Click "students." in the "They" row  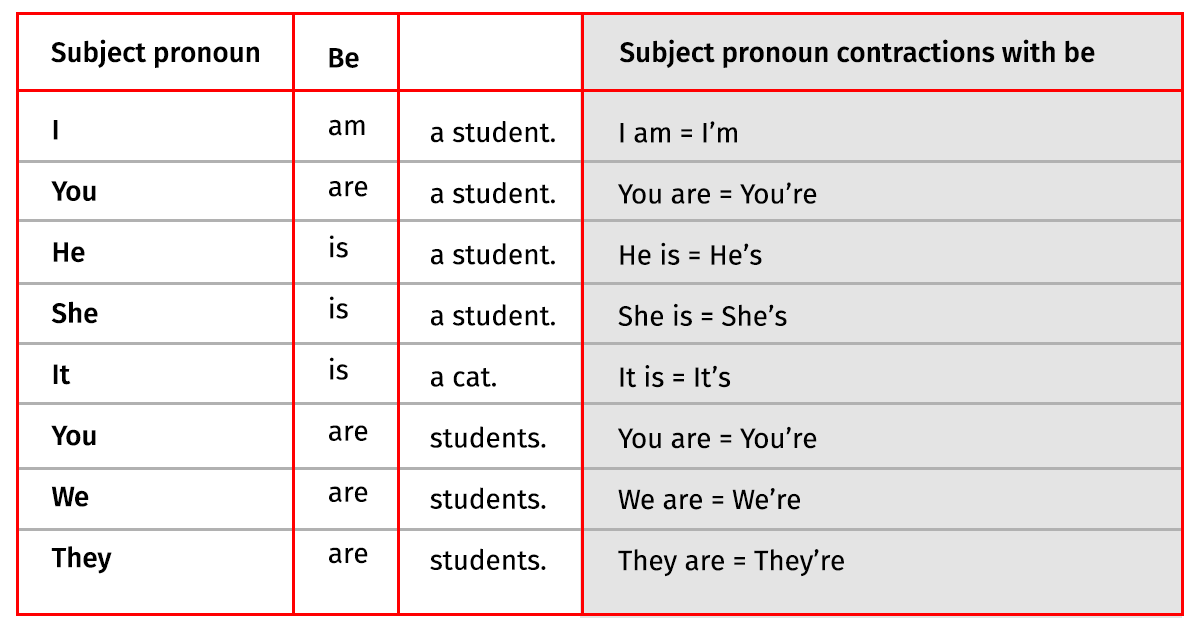488,561
